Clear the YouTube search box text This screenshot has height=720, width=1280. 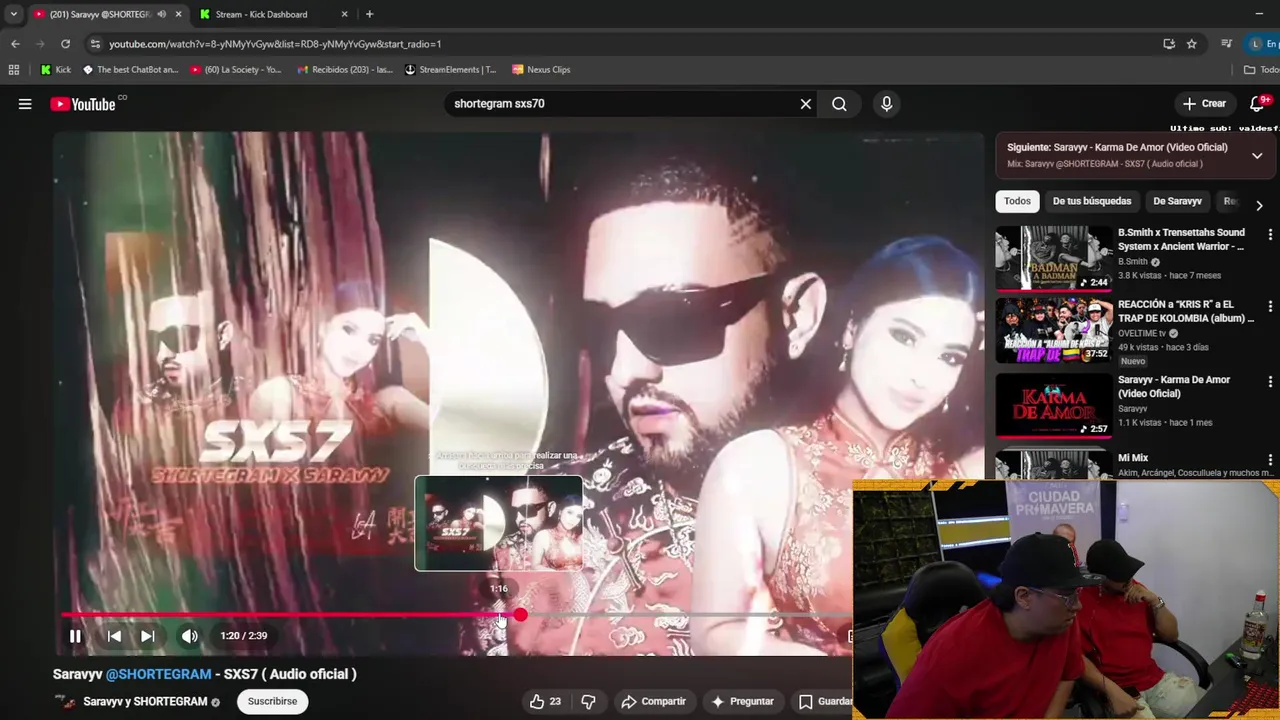(x=805, y=104)
